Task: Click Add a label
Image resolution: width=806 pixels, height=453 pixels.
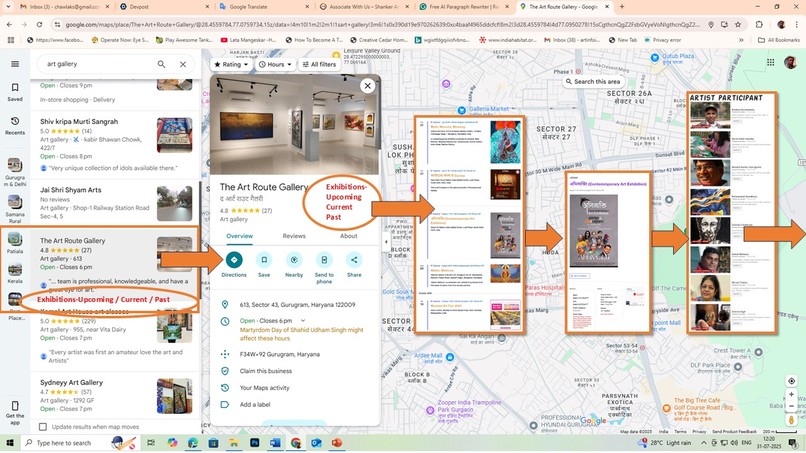Action: 255,405
